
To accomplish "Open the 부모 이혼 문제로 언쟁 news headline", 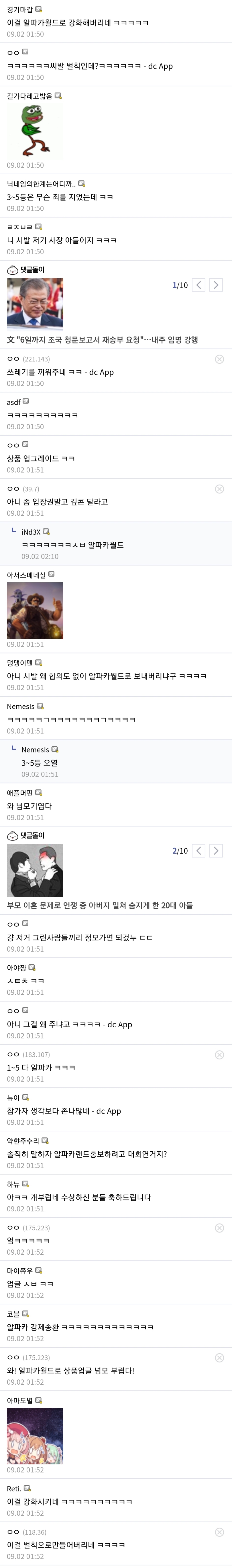I will tap(100, 905).
